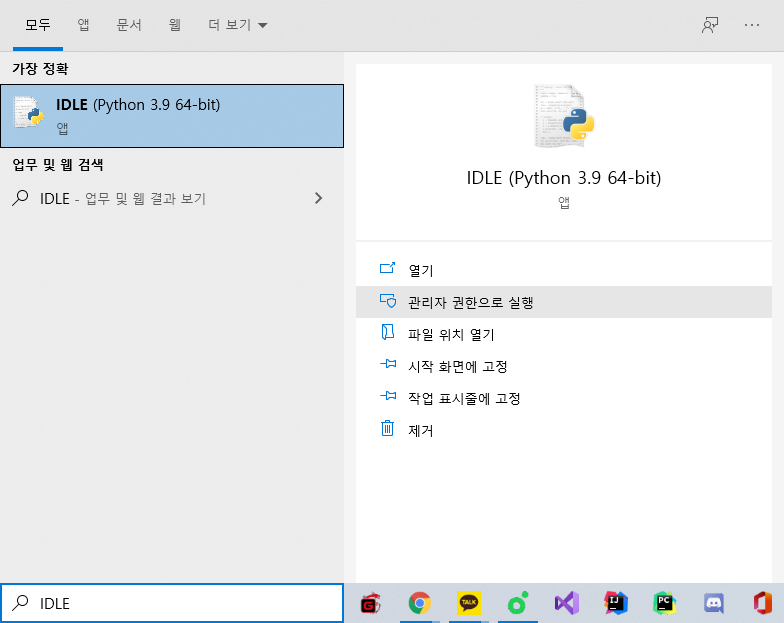Open the three-dot options menu
Screen dimensions: 784x623
(752, 25)
